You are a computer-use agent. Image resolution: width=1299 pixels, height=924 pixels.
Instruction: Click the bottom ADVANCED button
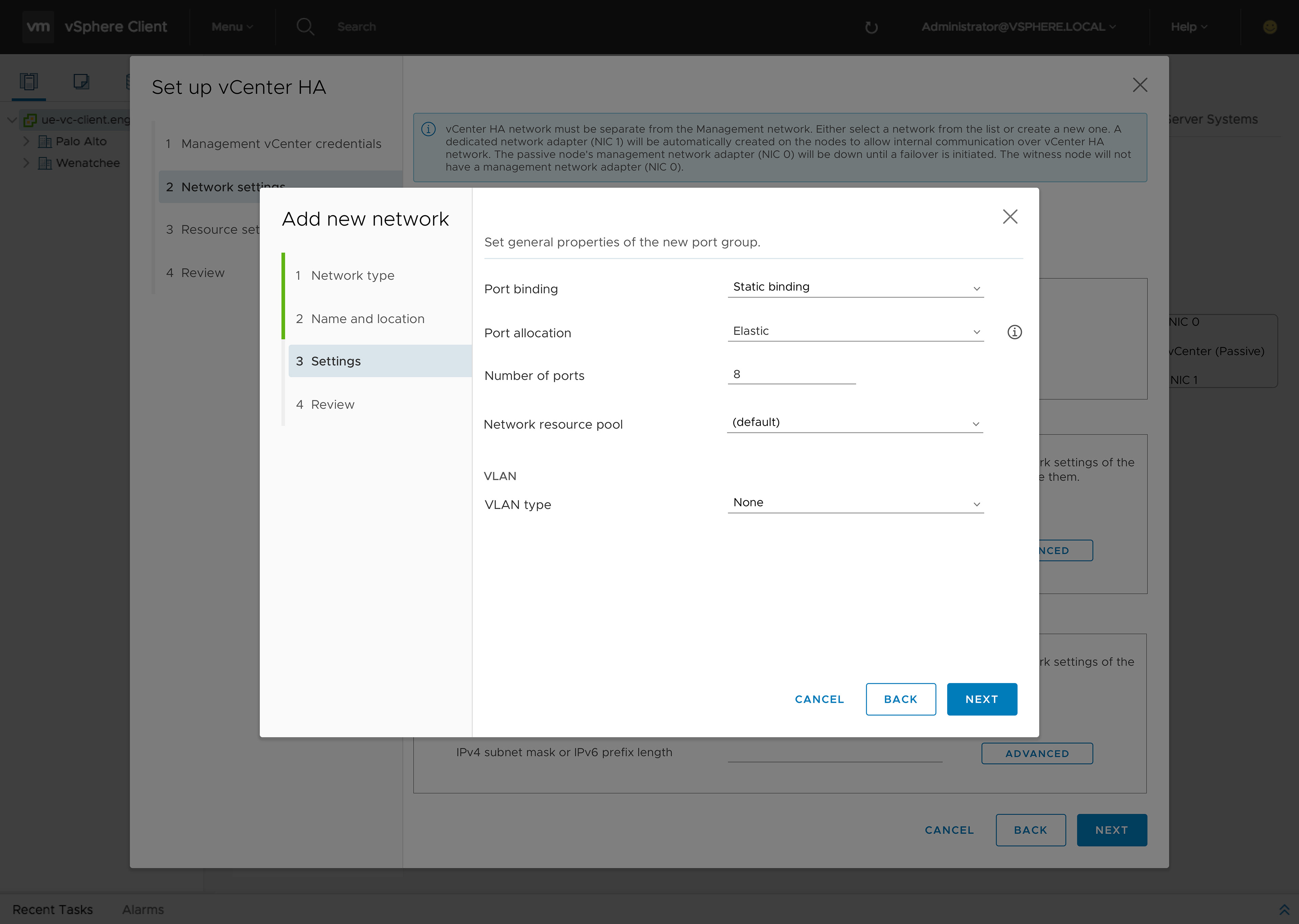(x=1037, y=753)
